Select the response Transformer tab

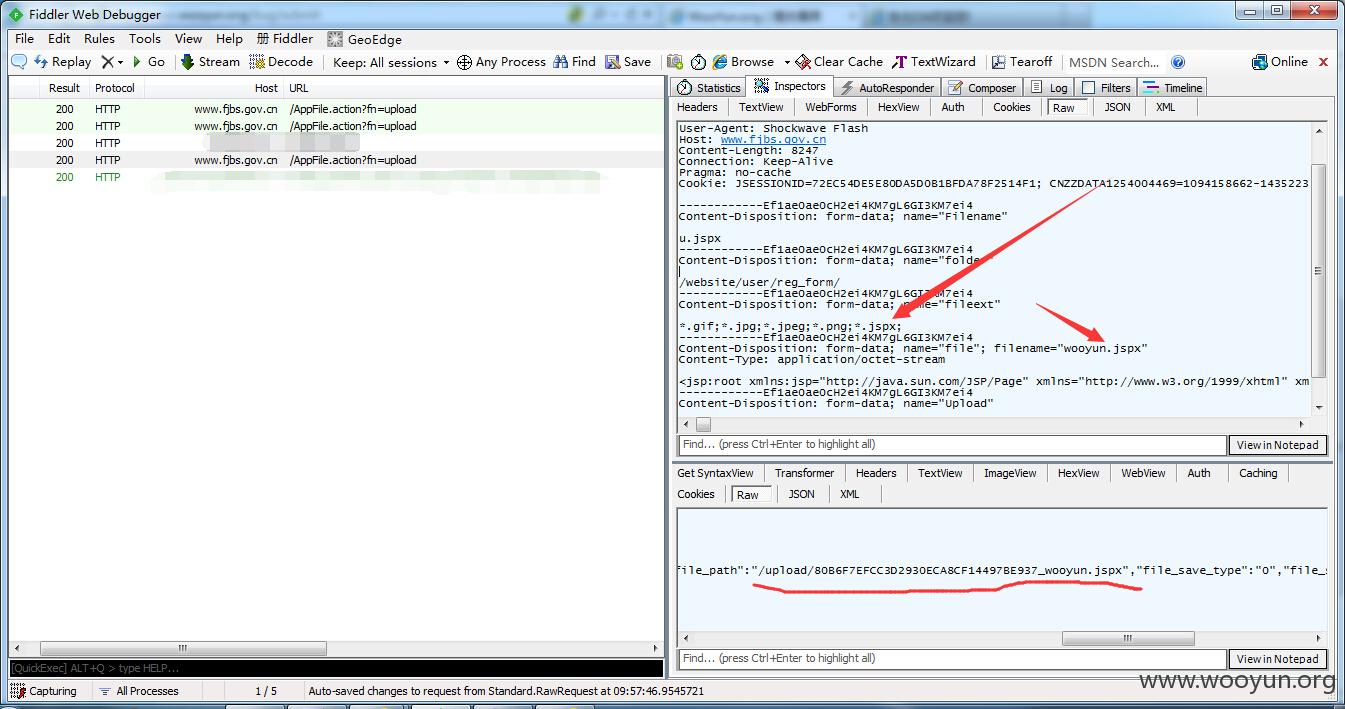pos(804,473)
